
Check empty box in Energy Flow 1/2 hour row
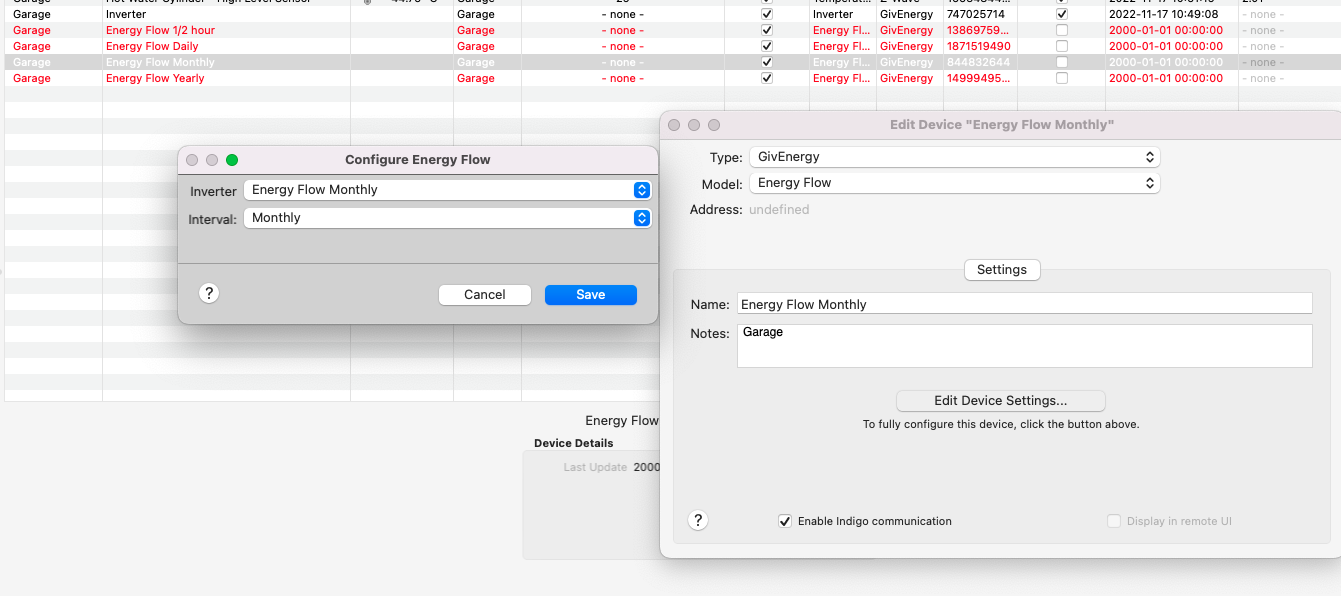point(1062,30)
